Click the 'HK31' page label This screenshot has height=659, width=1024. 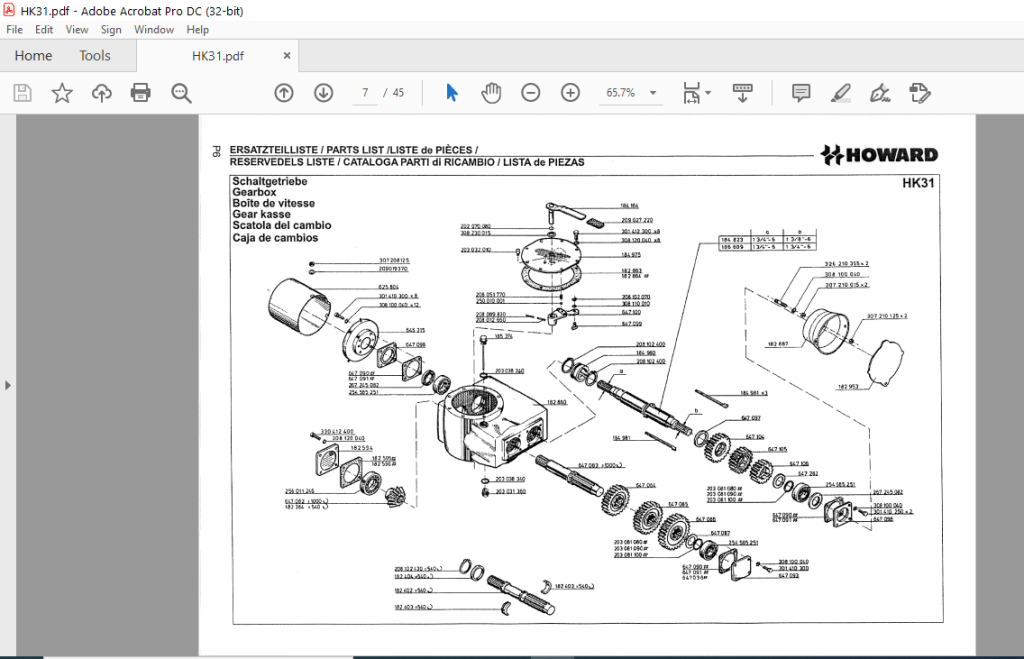click(x=918, y=183)
